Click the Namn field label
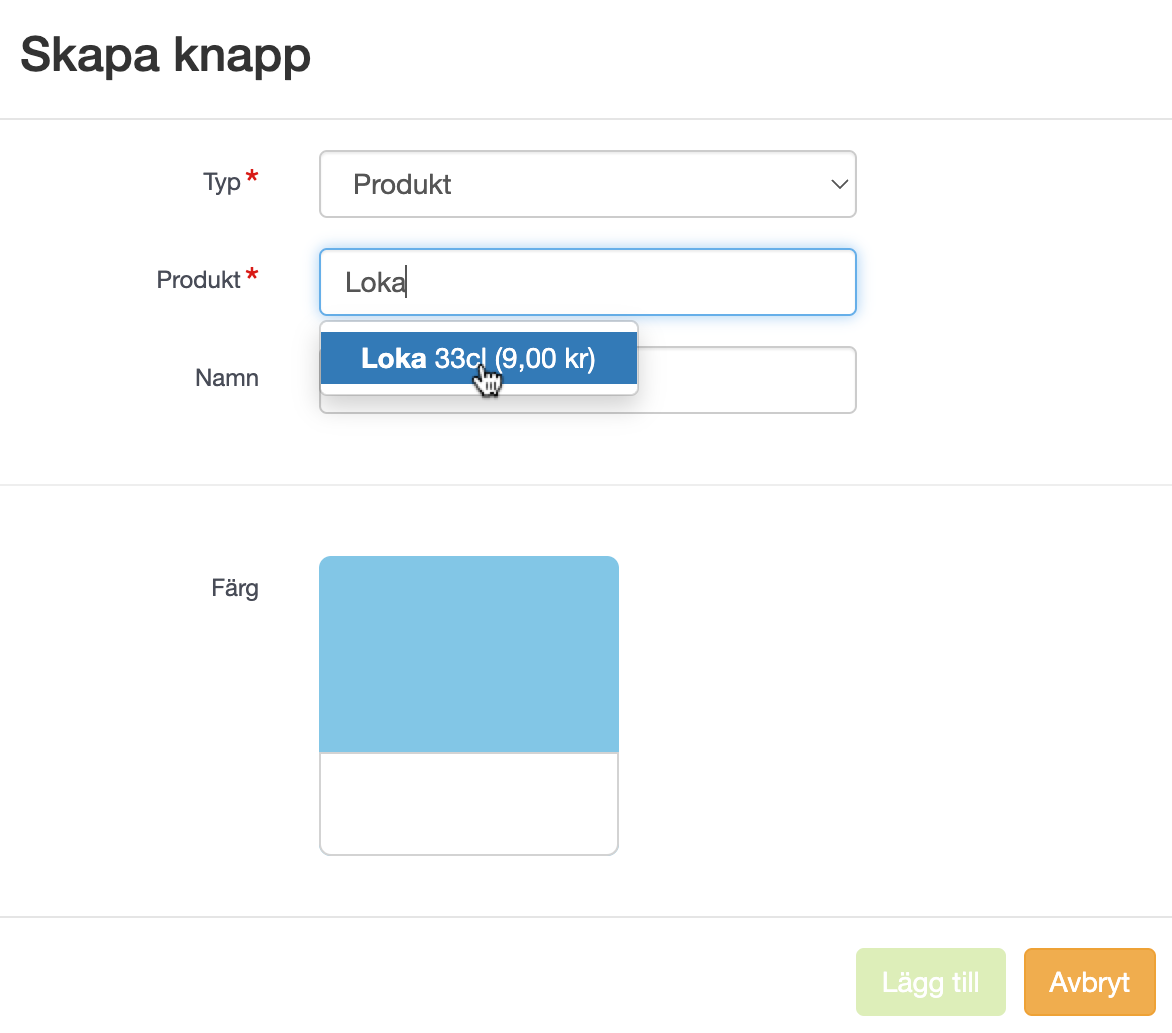The image size is (1172, 1033). [x=226, y=377]
